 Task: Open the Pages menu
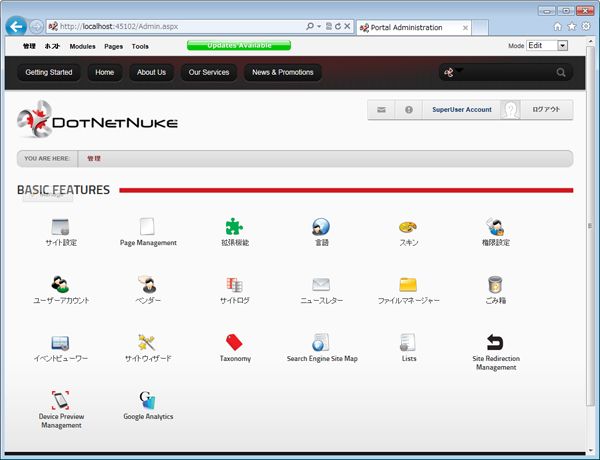click(114, 46)
